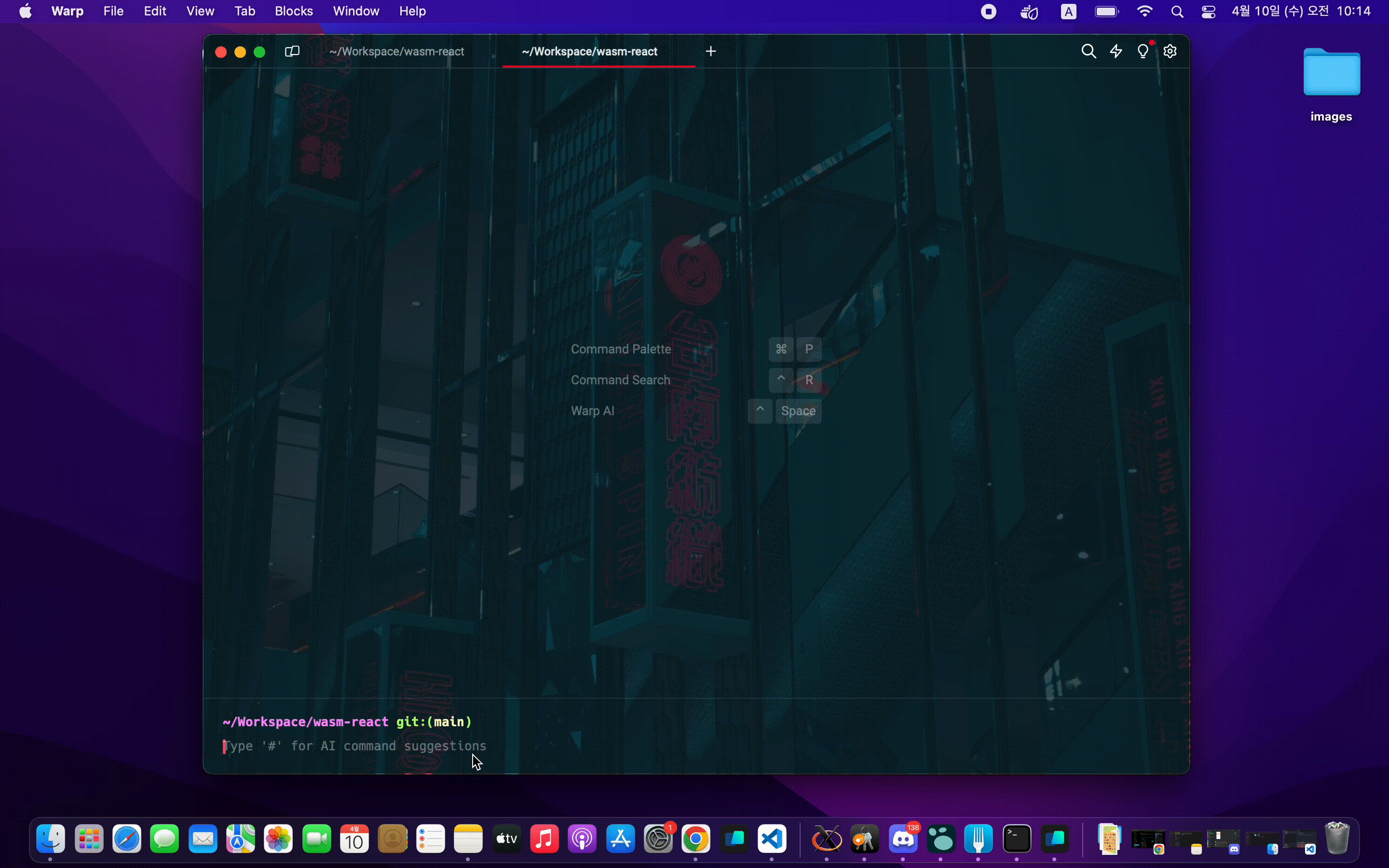1389x868 pixels.
Task: Open Warp resource center lightbulb icon
Action: coord(1143,52)
